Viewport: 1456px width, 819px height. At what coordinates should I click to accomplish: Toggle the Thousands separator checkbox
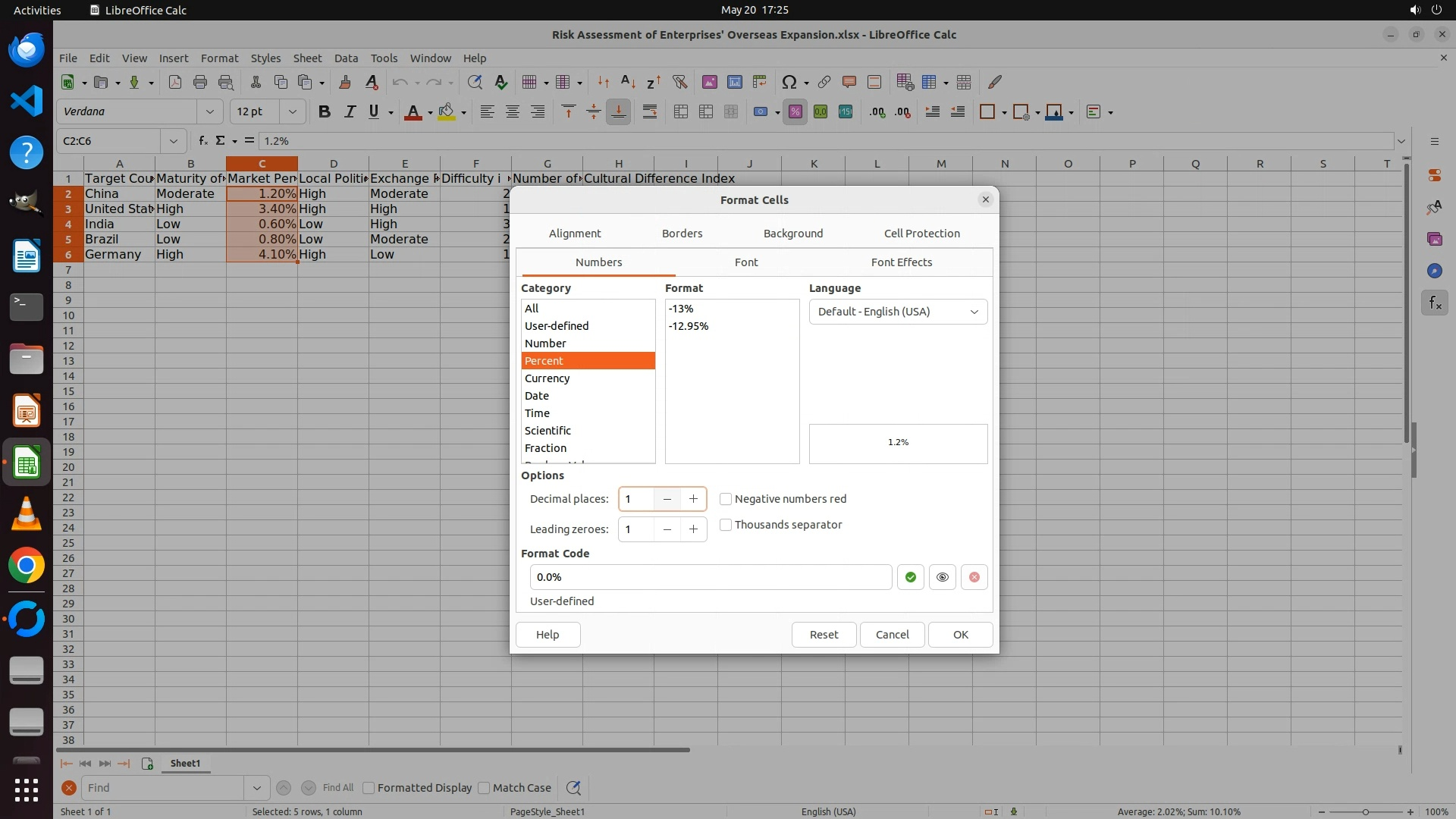[x=726, y=525]
